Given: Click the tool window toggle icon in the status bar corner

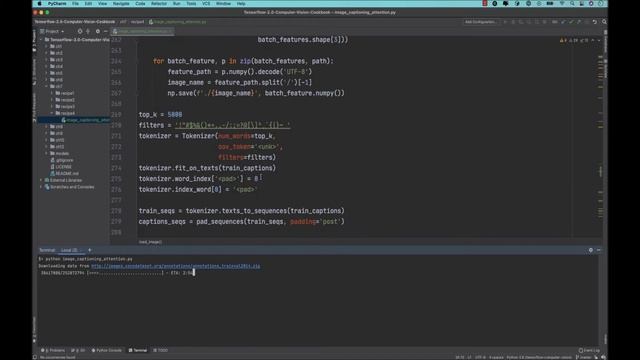Looking at the screenshot, I should tap(35, 357).
